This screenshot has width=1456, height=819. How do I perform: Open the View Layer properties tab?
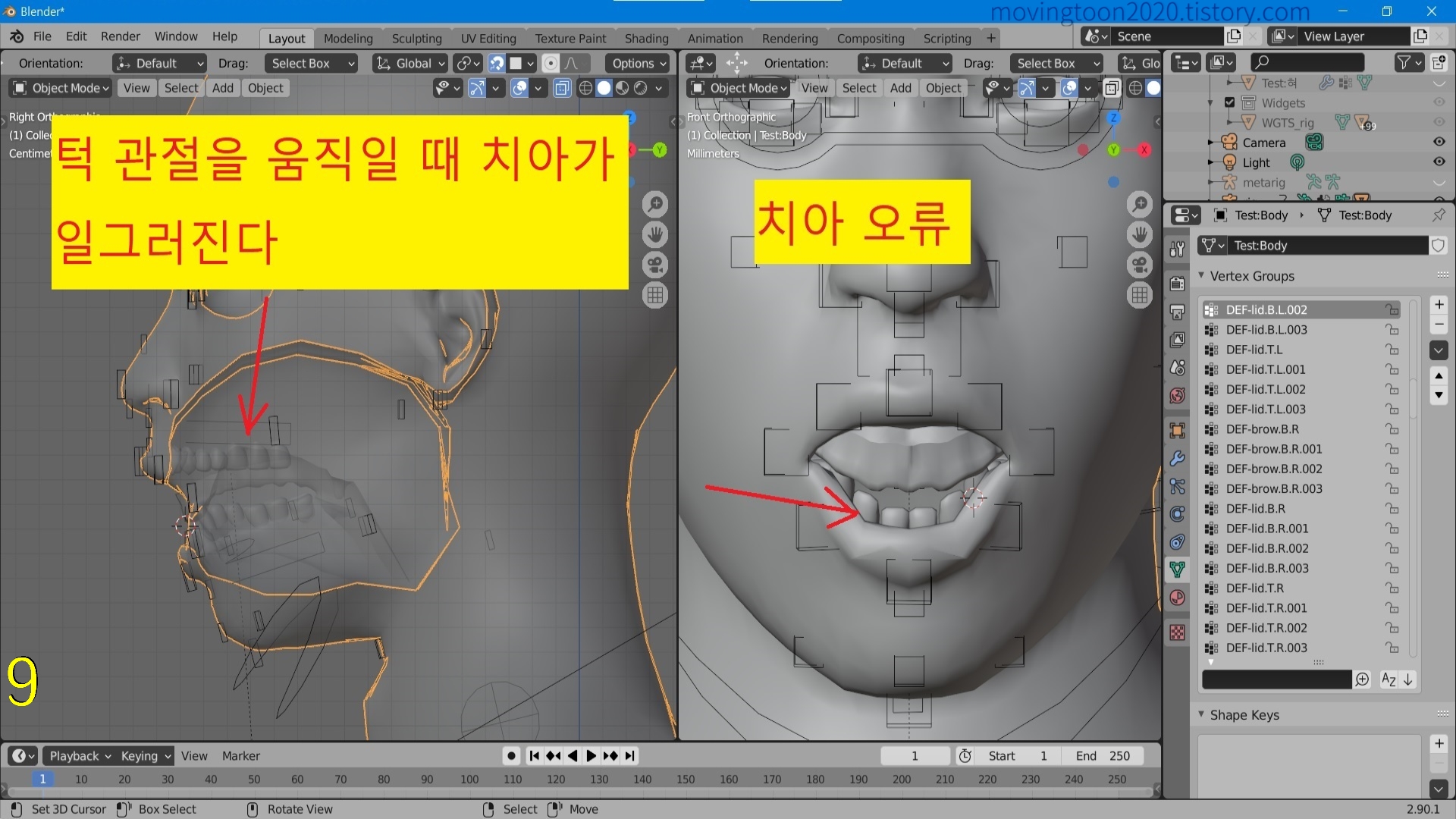pyautogui.click(x=1177, y=339)
